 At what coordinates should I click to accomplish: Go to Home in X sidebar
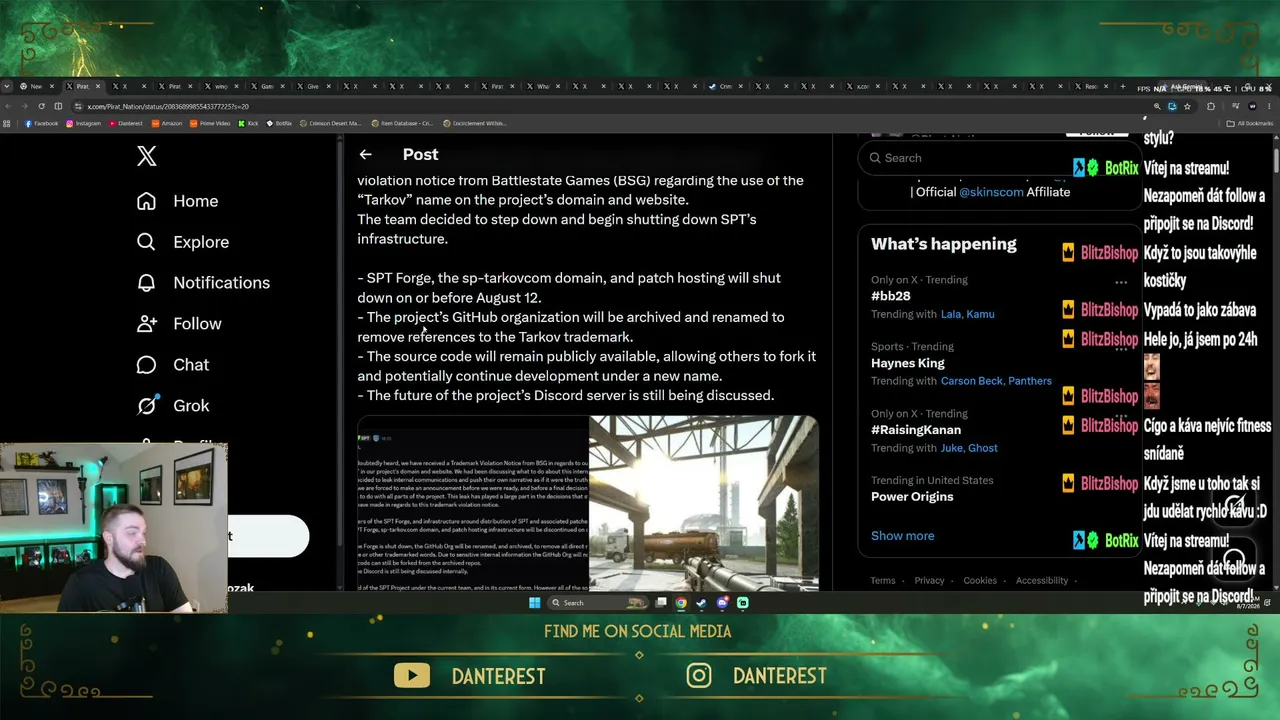[x=178, y=201]
